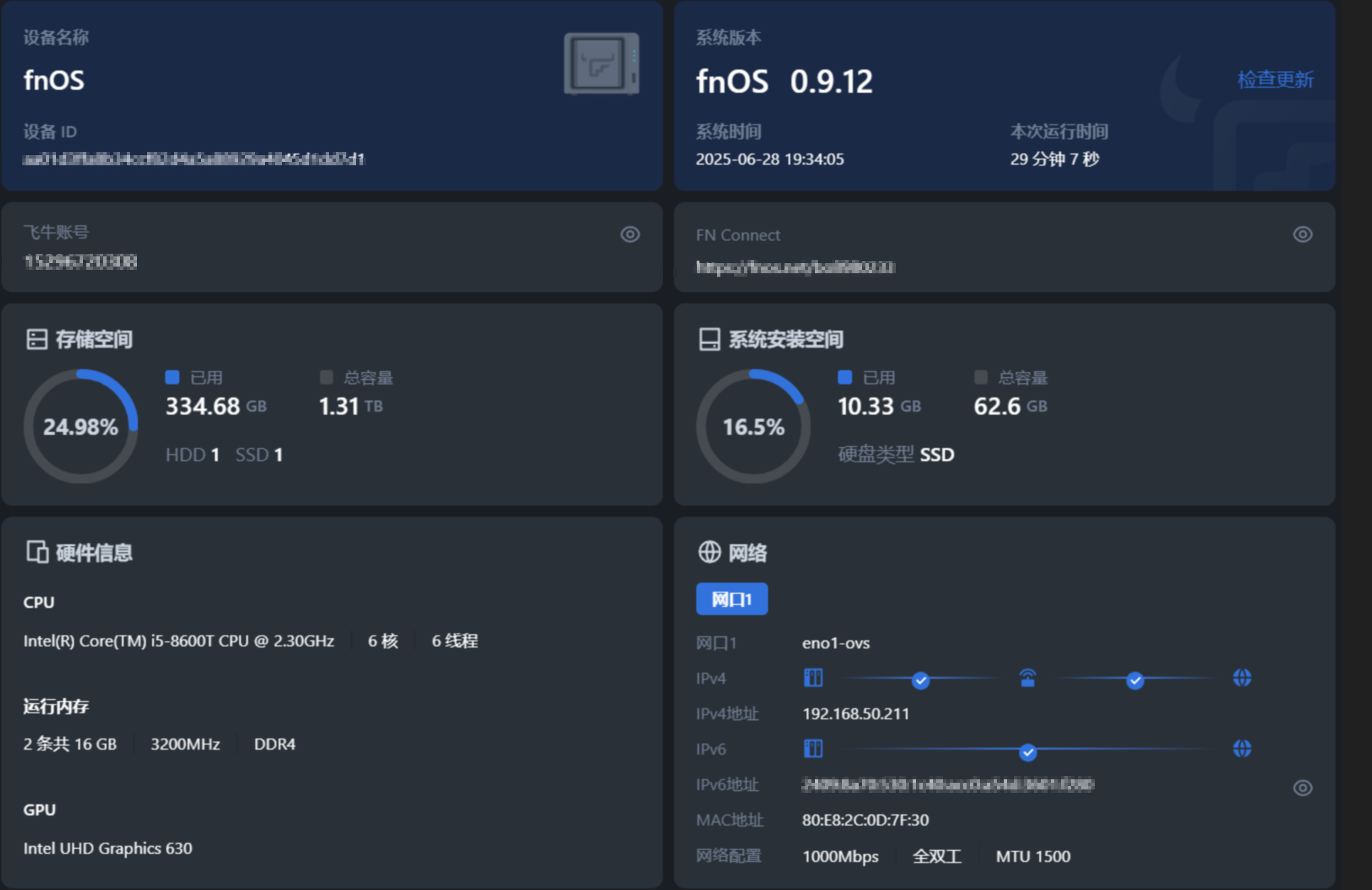The height and width of the screenshot is (890, 1372).
Task: Click the IPv4 row router icon
Action: coord(1027,677)
